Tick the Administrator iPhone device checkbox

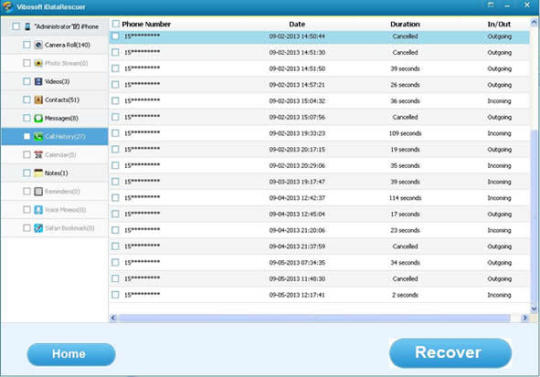(x=16, y=27)
